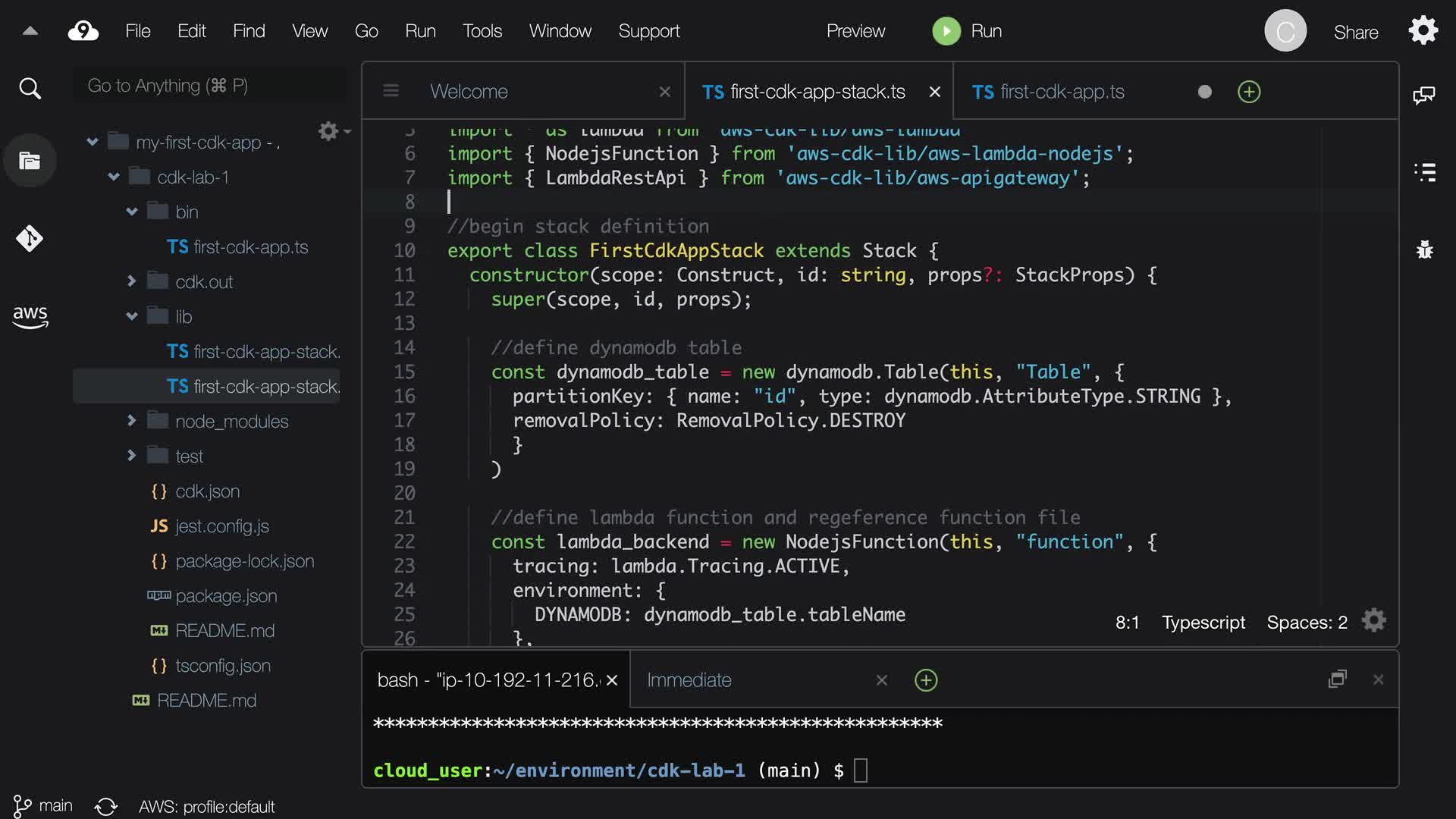Open the Debugger bug icon panel
This screenshot has width=1456, height=819.
pos(1425,249)
